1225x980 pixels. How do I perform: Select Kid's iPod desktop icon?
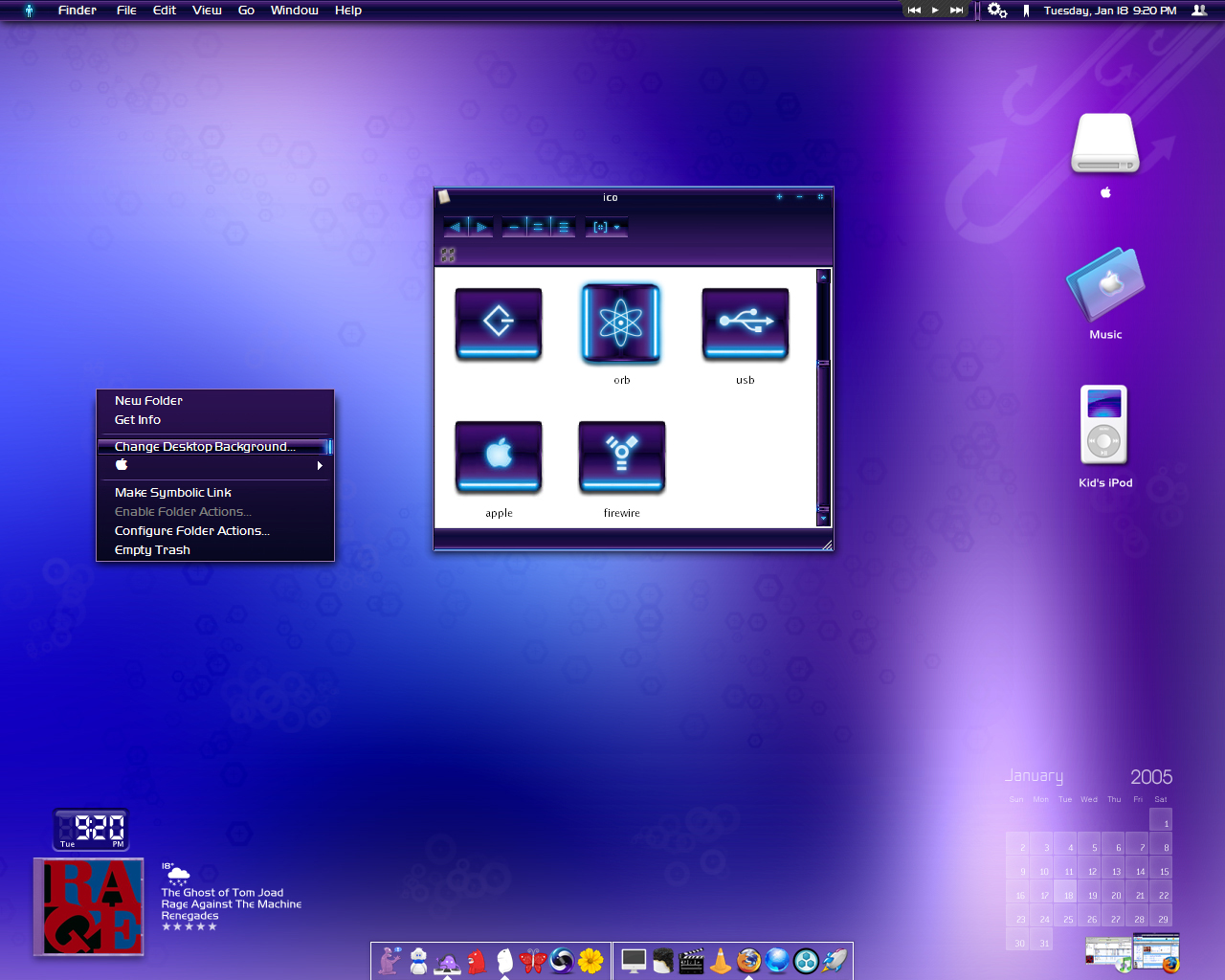point(1104,425)
